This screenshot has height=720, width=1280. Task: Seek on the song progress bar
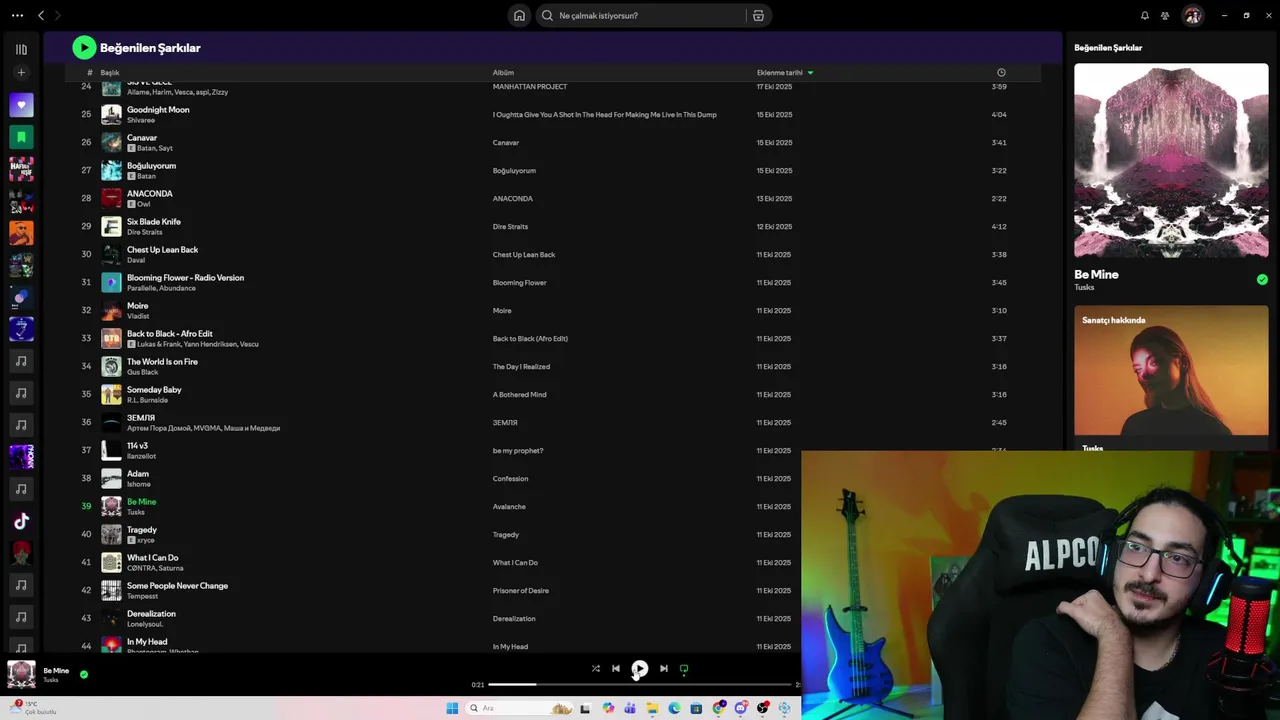point(640,685)
